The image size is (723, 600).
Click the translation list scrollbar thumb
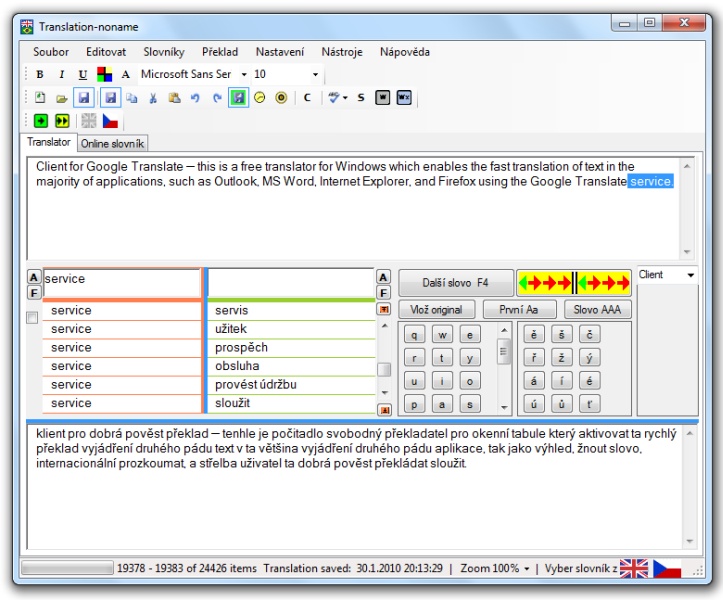pyautogui.click(x=384, y=369)
